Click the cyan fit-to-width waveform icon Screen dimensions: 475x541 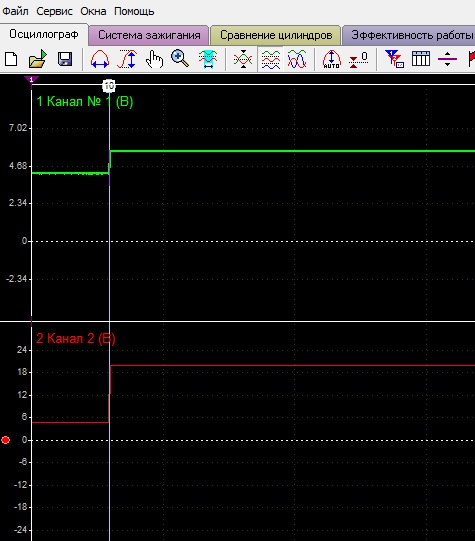coord(208,59)
